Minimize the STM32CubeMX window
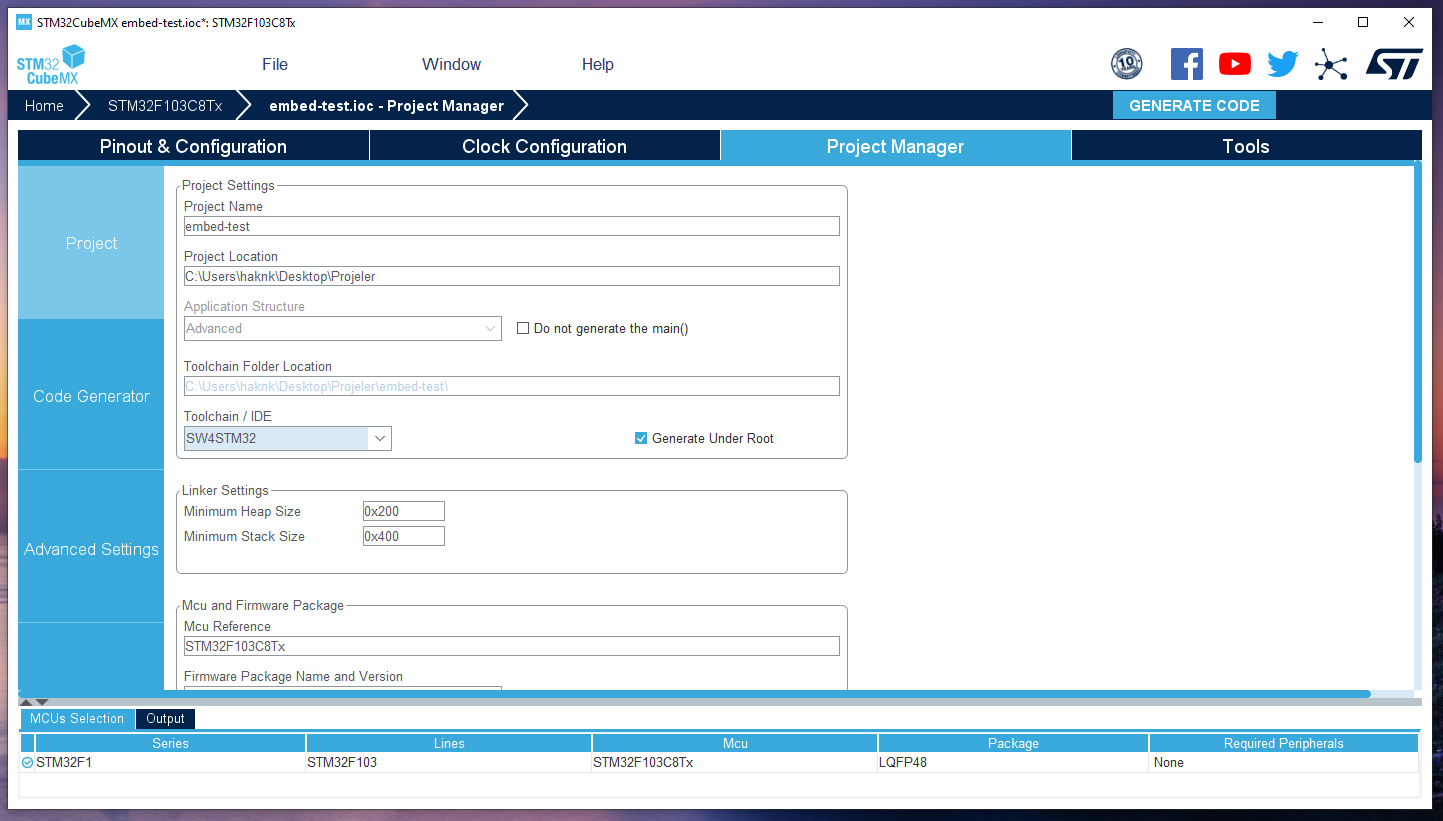This screenshot has width=1443, height=821. pyautogui.click(x=1317, y=22)
